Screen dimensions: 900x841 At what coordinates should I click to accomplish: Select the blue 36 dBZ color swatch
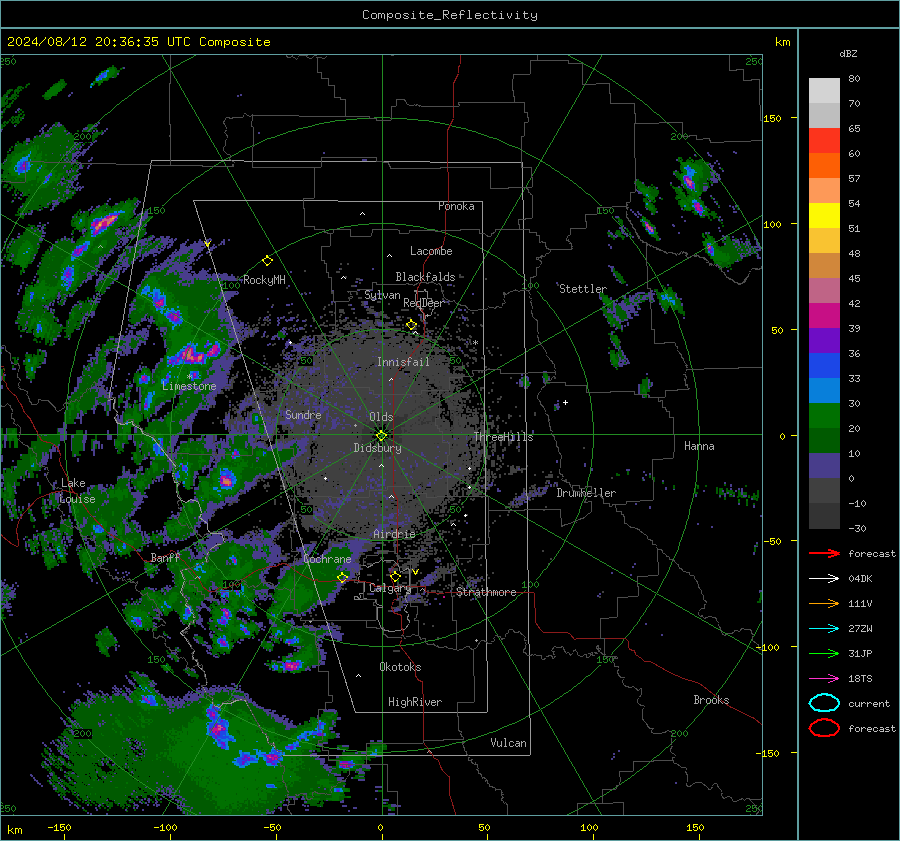[x=824, y=366]
